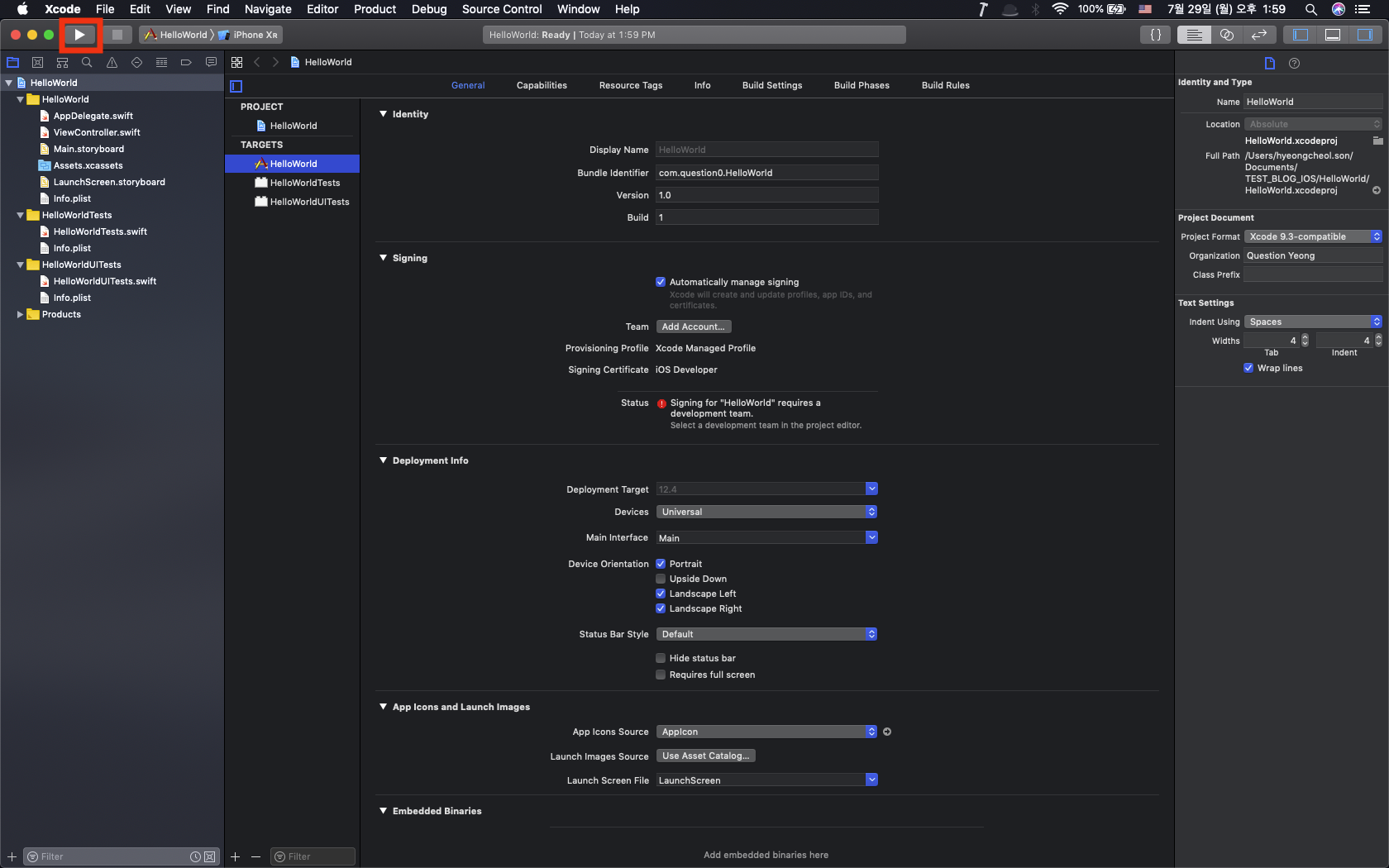The width and height of the screenshot is (1389, 868).
Task: Enable Hide status bar checkbox
Action: (661, 658)
